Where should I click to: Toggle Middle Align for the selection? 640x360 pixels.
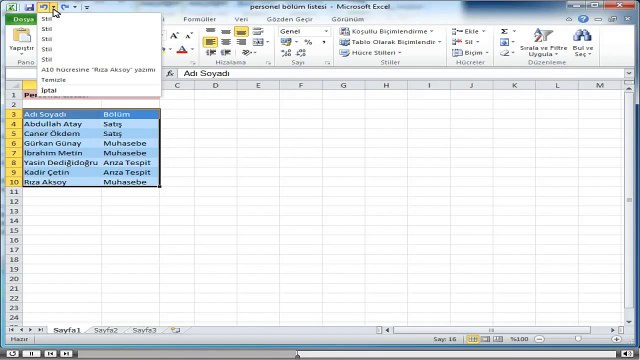click(x=226, y=31)
